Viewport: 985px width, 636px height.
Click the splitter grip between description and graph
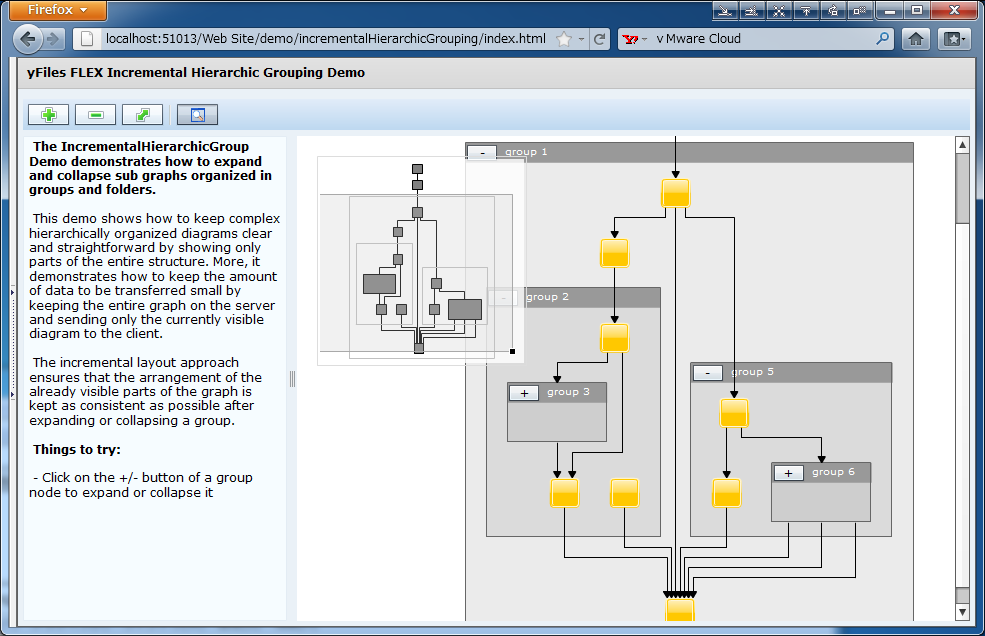click(x=292, y=378)
